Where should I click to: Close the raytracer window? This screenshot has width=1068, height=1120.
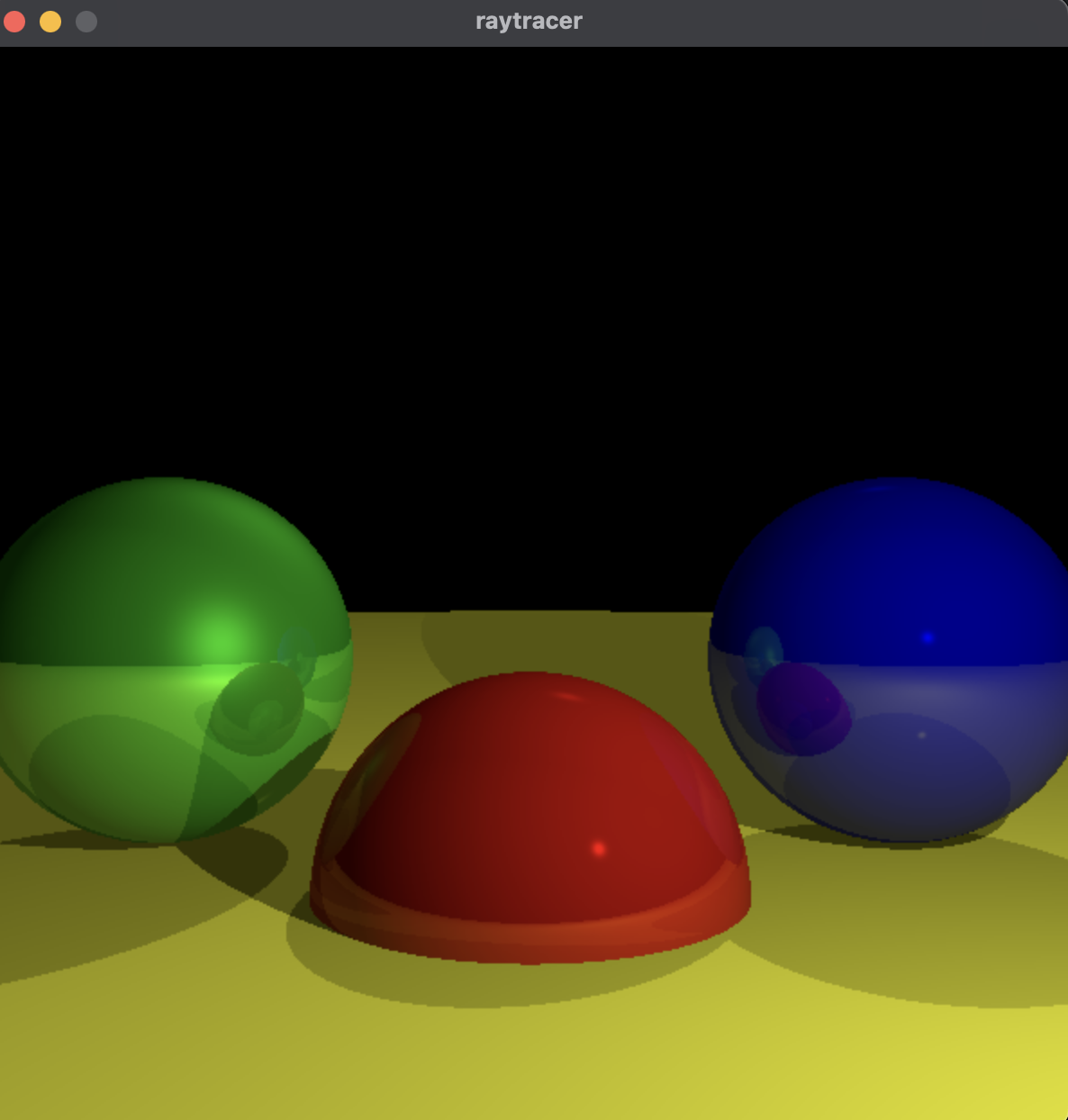14,22
